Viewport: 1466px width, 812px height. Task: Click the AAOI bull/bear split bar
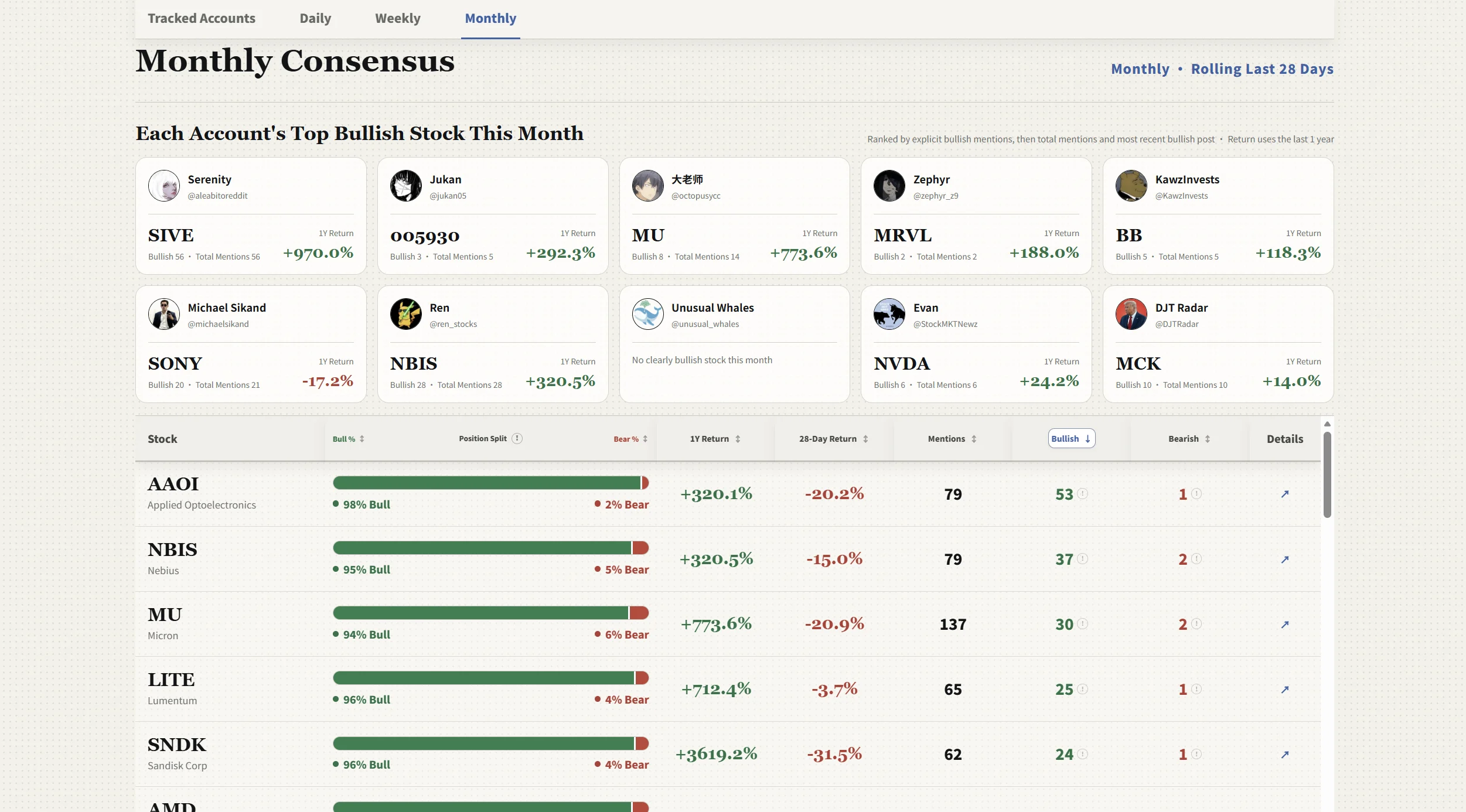pyautogui.click(x=490, y=483)
